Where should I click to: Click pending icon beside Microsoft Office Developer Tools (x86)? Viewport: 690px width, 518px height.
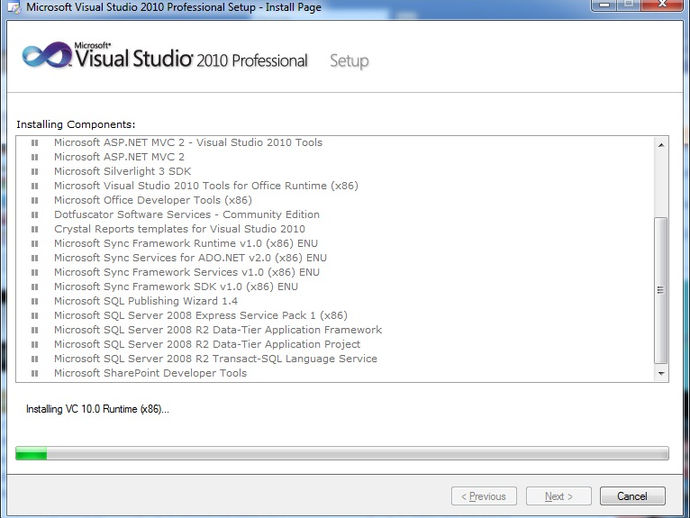pos(35,200)
